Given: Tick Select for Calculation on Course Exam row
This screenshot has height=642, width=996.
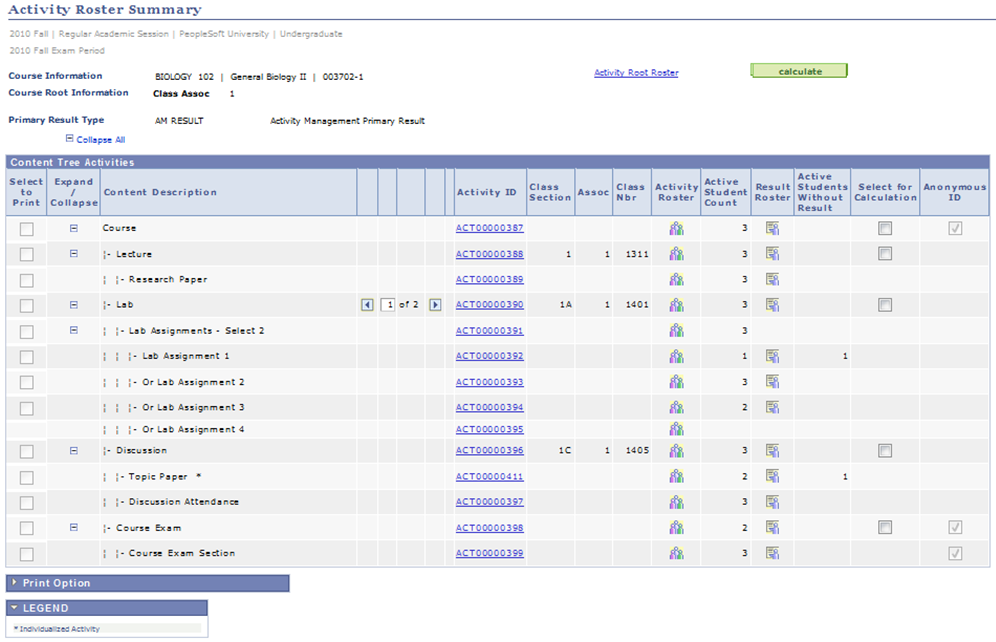Looking at the screenshot, I should (x=885, y=527).
